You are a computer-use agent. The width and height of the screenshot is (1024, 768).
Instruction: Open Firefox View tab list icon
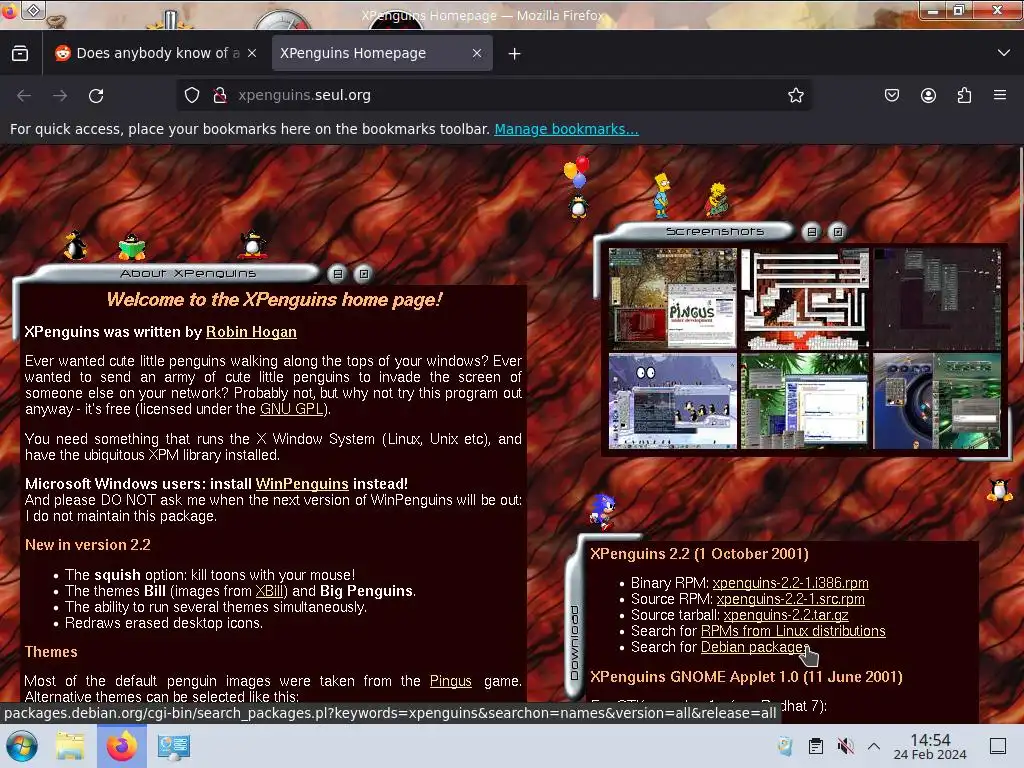pos(20,53)
